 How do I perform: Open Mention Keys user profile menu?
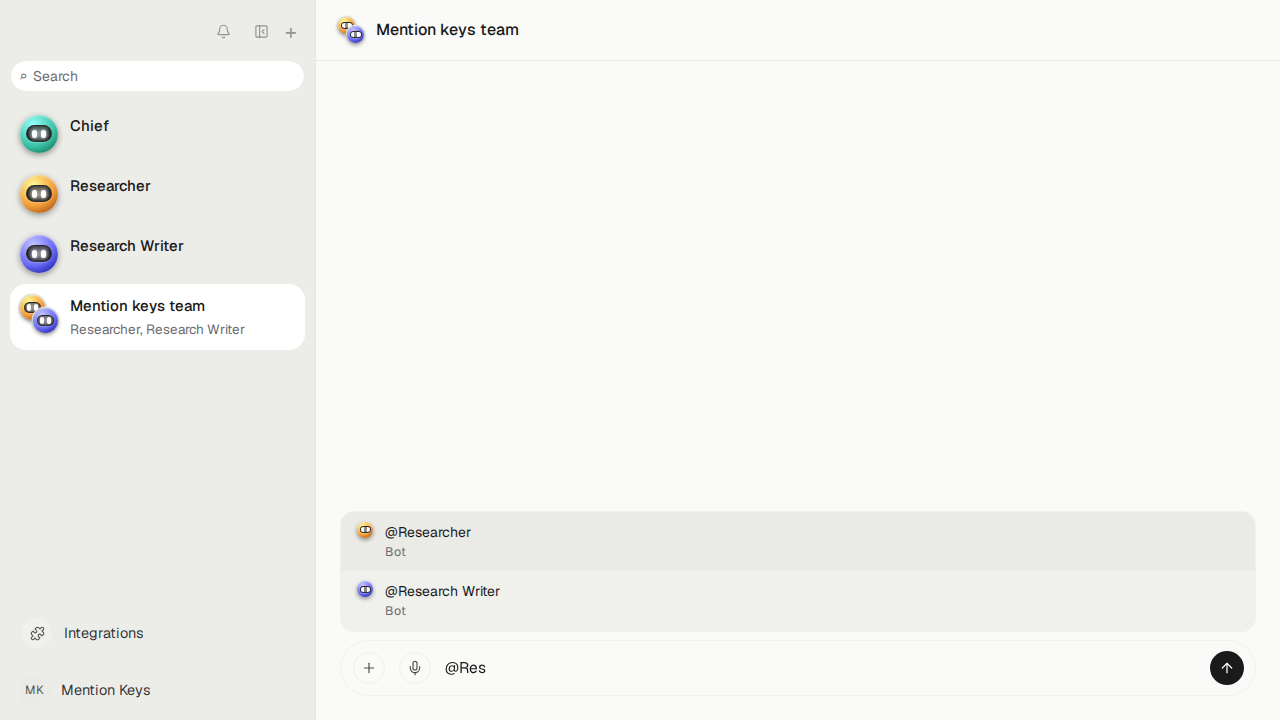point(157,690)
